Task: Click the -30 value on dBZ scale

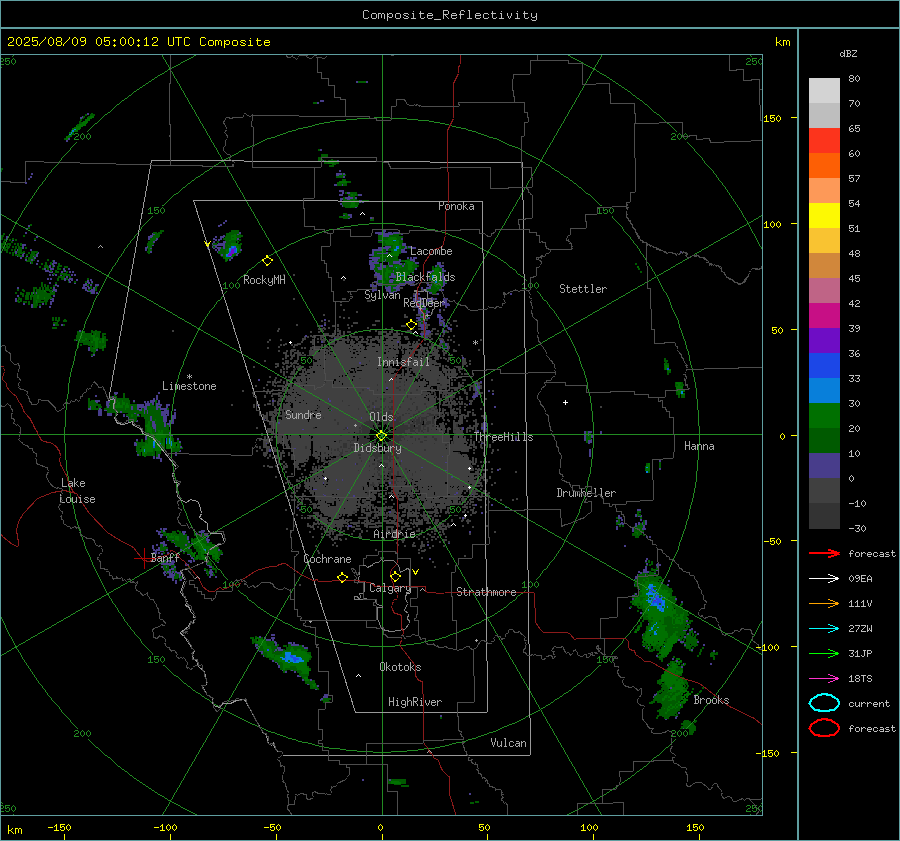Action: click(857, 528)
